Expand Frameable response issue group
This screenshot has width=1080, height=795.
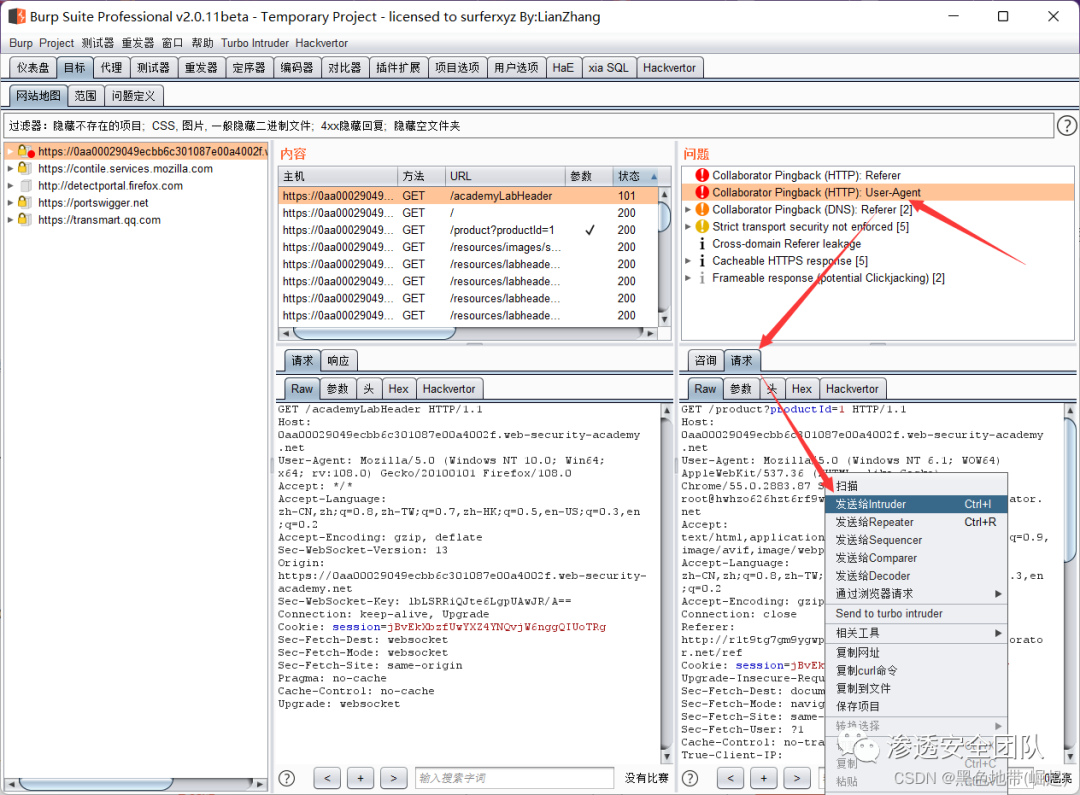click(687, 278)
